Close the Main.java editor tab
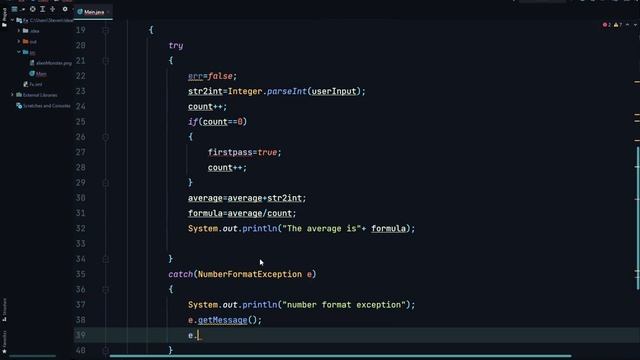 click(x=108, y=12)
